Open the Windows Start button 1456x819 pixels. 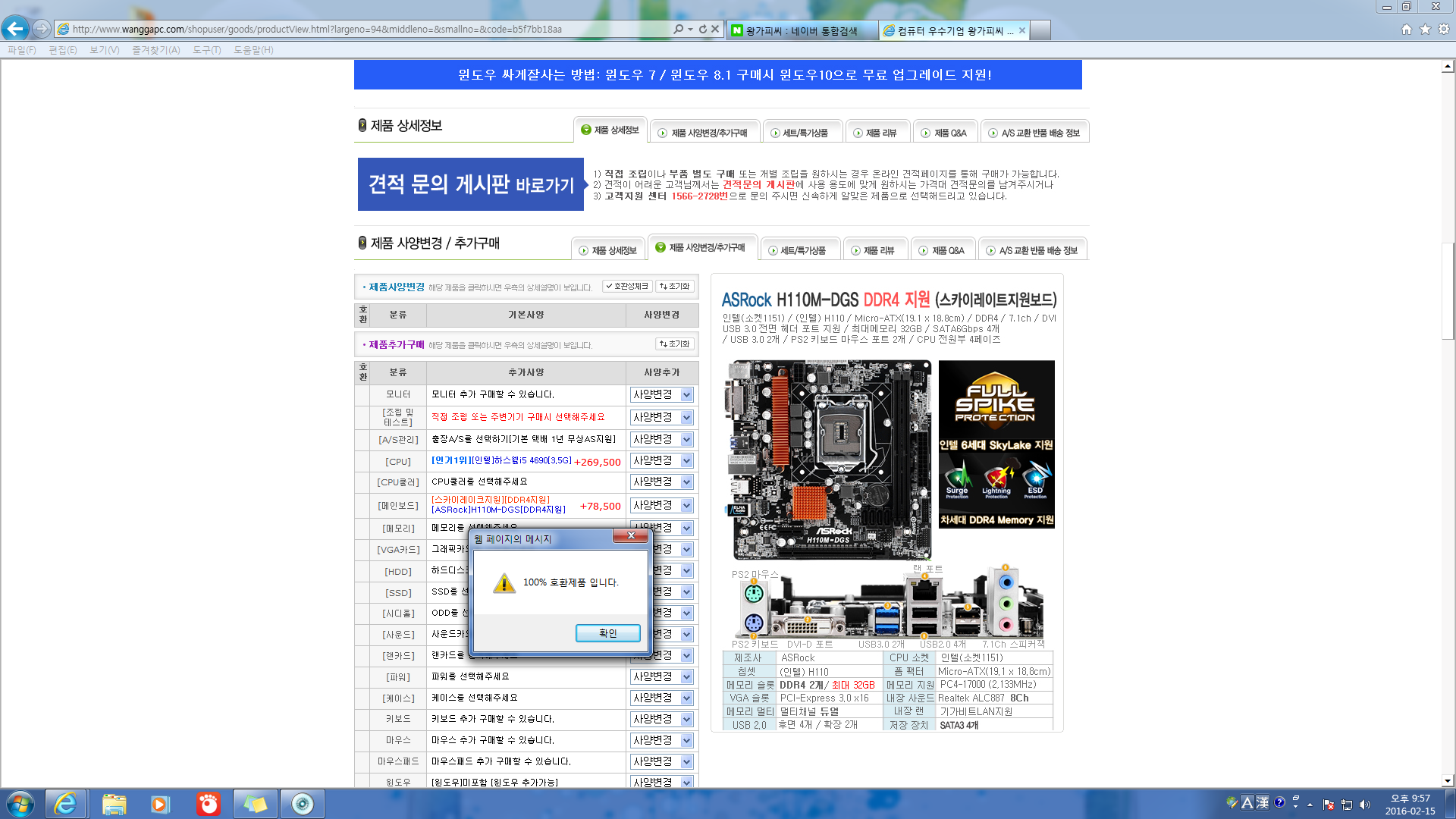click(20, 804)
